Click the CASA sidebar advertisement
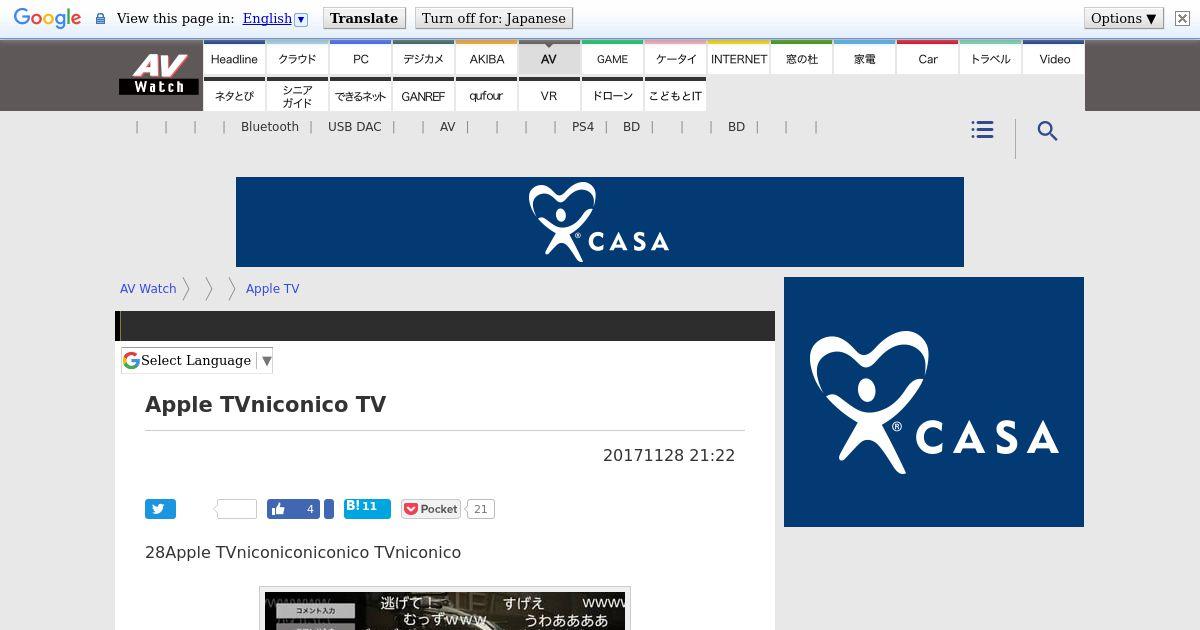 (x=934, y=402)
